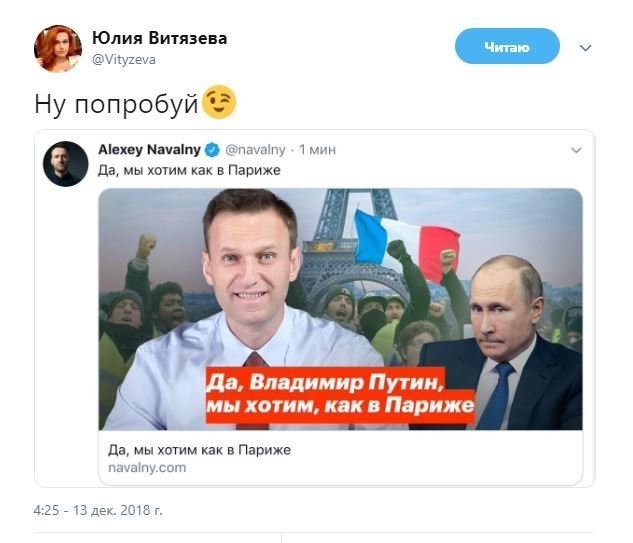Expand the chevron beside the Читаю button

585,48
